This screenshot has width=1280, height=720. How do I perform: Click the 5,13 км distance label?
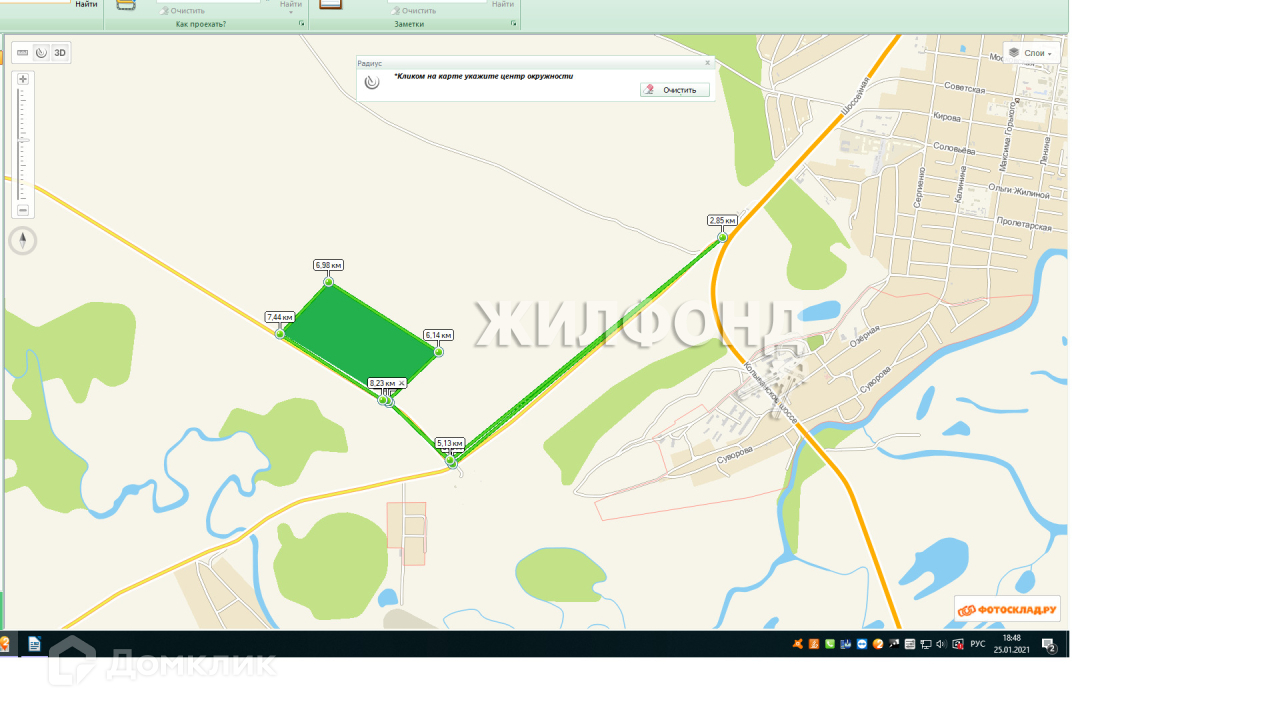(x=450, y=443)
